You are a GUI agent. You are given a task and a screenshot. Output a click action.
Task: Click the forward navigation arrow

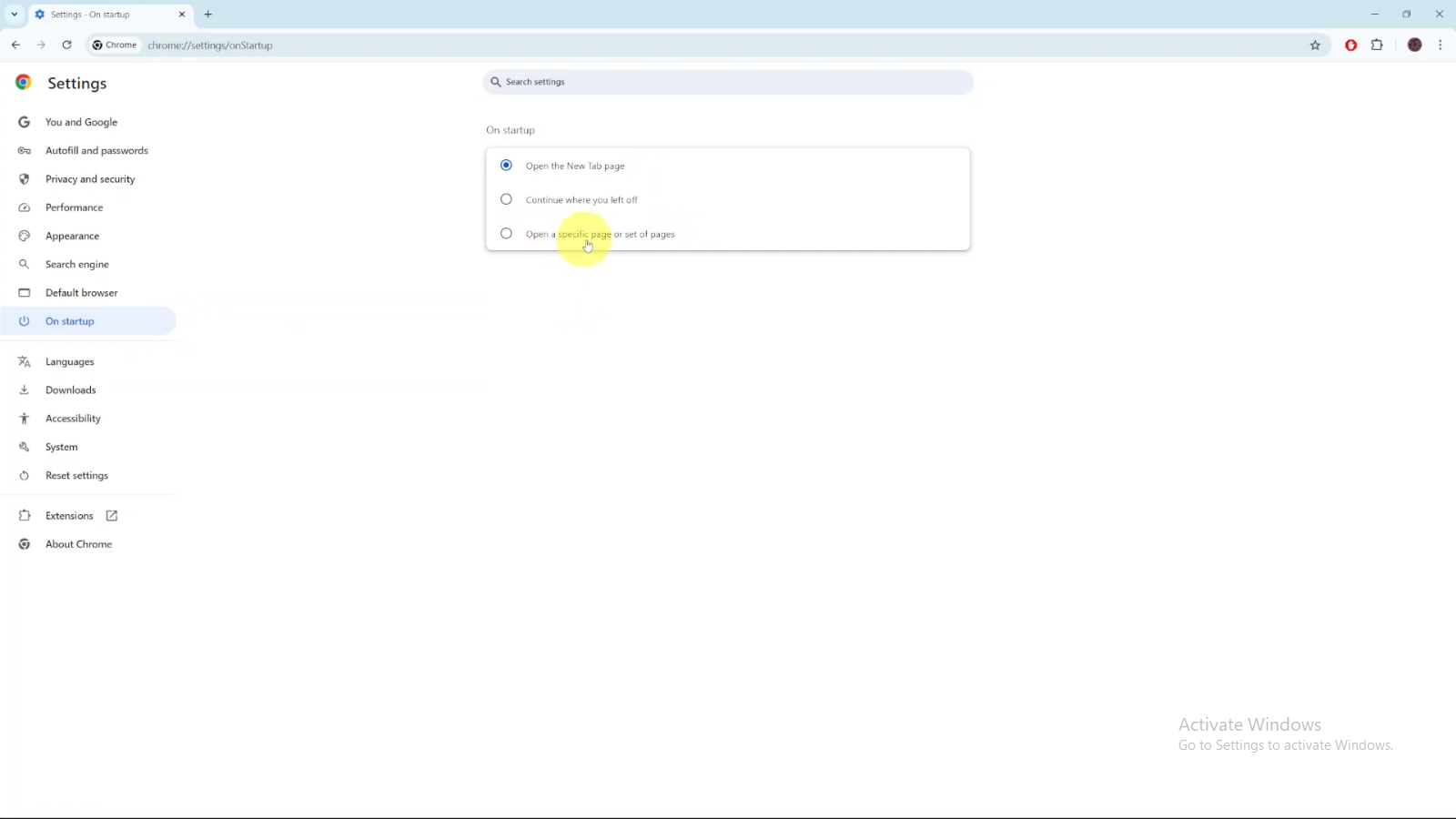pyautogui.click(x=41, y=45)
